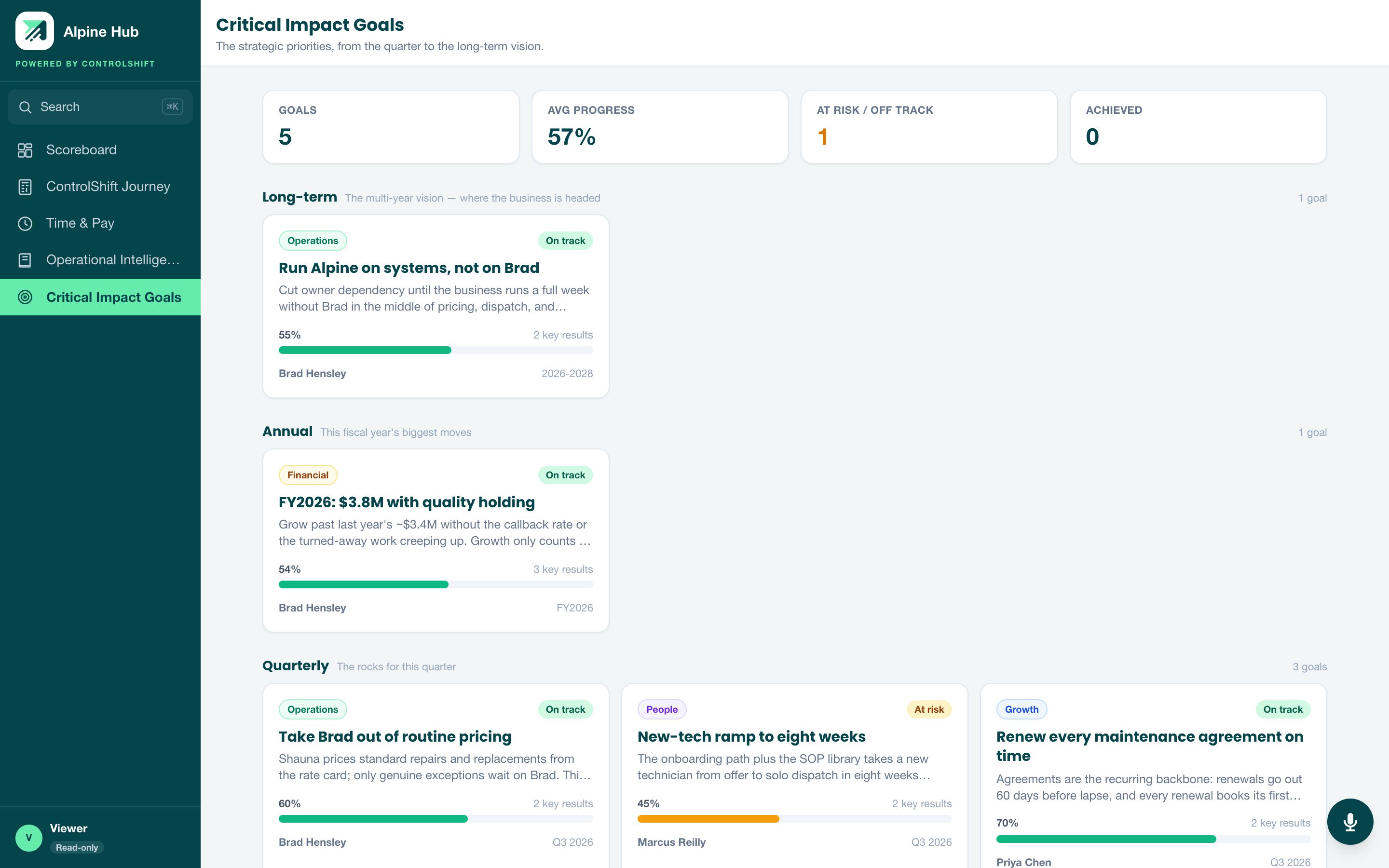Click the FY2026 timeframe label
Image resolution: width=1389 pixels, height=868 pixels.
(574, 608)
